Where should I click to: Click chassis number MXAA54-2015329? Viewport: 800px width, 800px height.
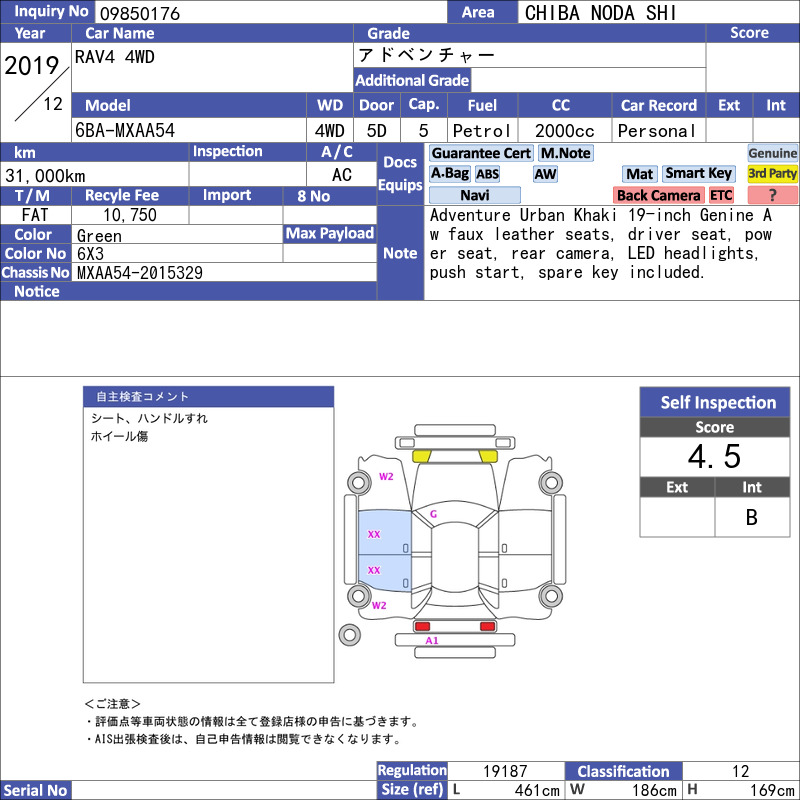pos(140,273)
